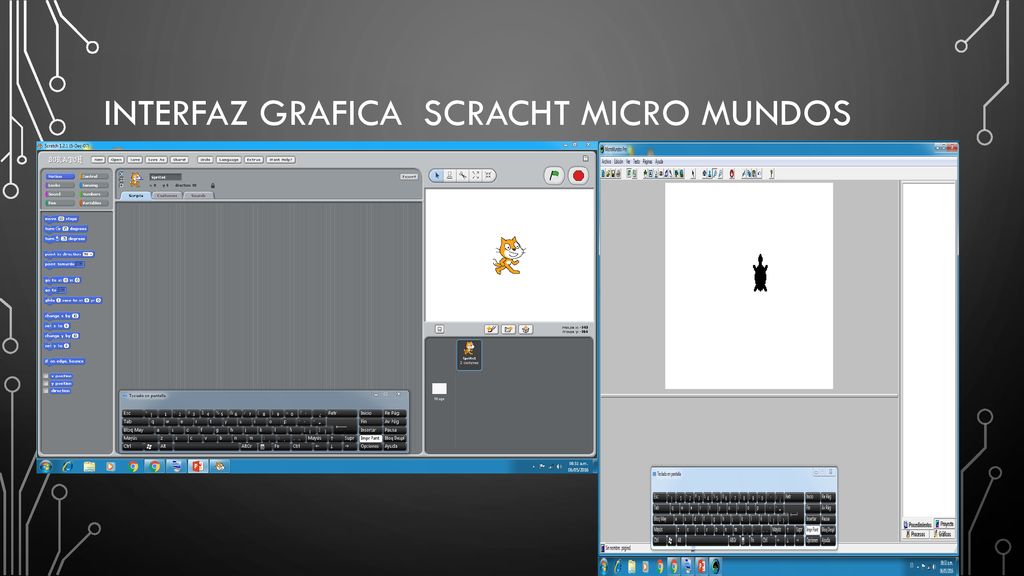
Task: Click the stop-all red icon in MicroMundos toolbar
Action: [731, 174]
